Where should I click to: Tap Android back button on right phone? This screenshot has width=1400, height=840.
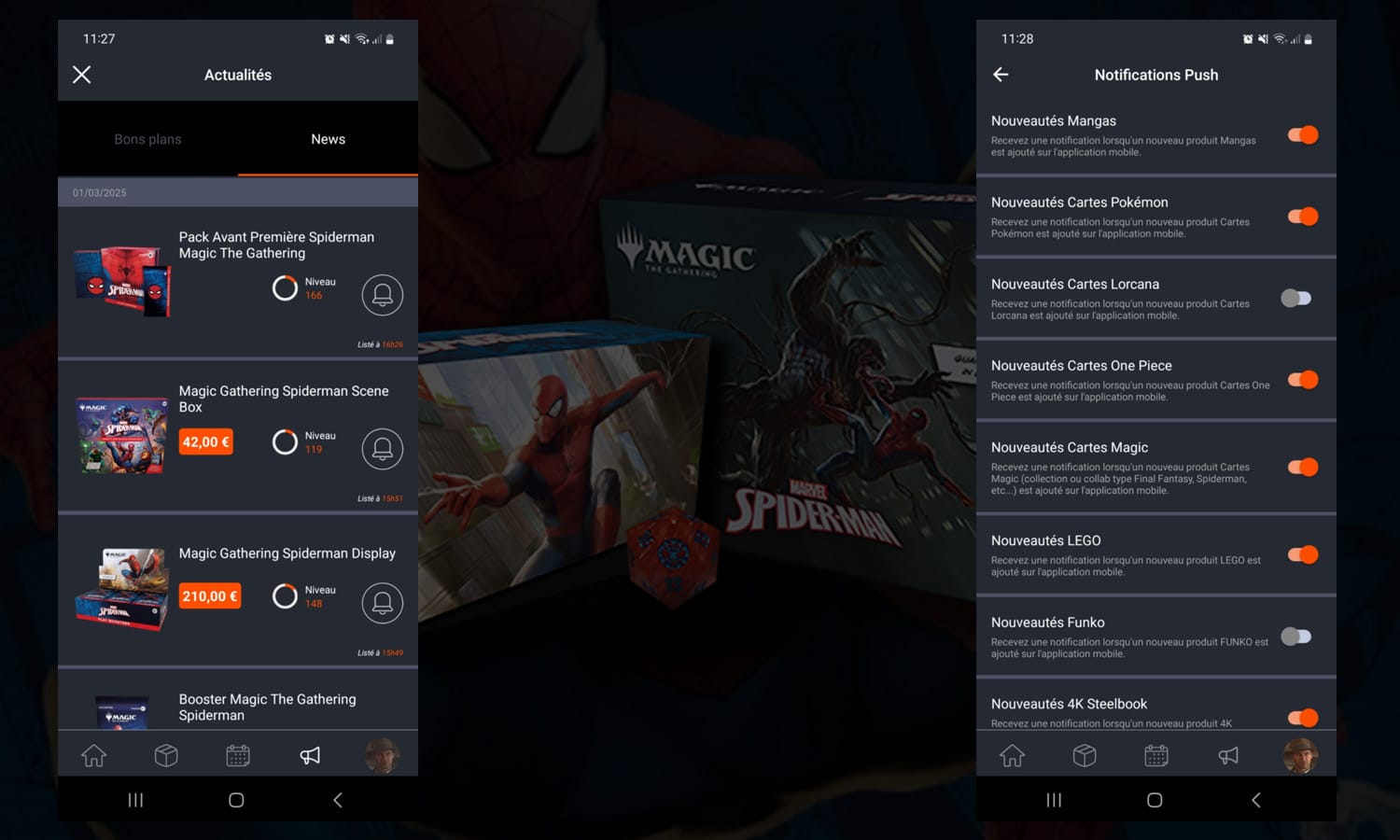pos(1256,800)
